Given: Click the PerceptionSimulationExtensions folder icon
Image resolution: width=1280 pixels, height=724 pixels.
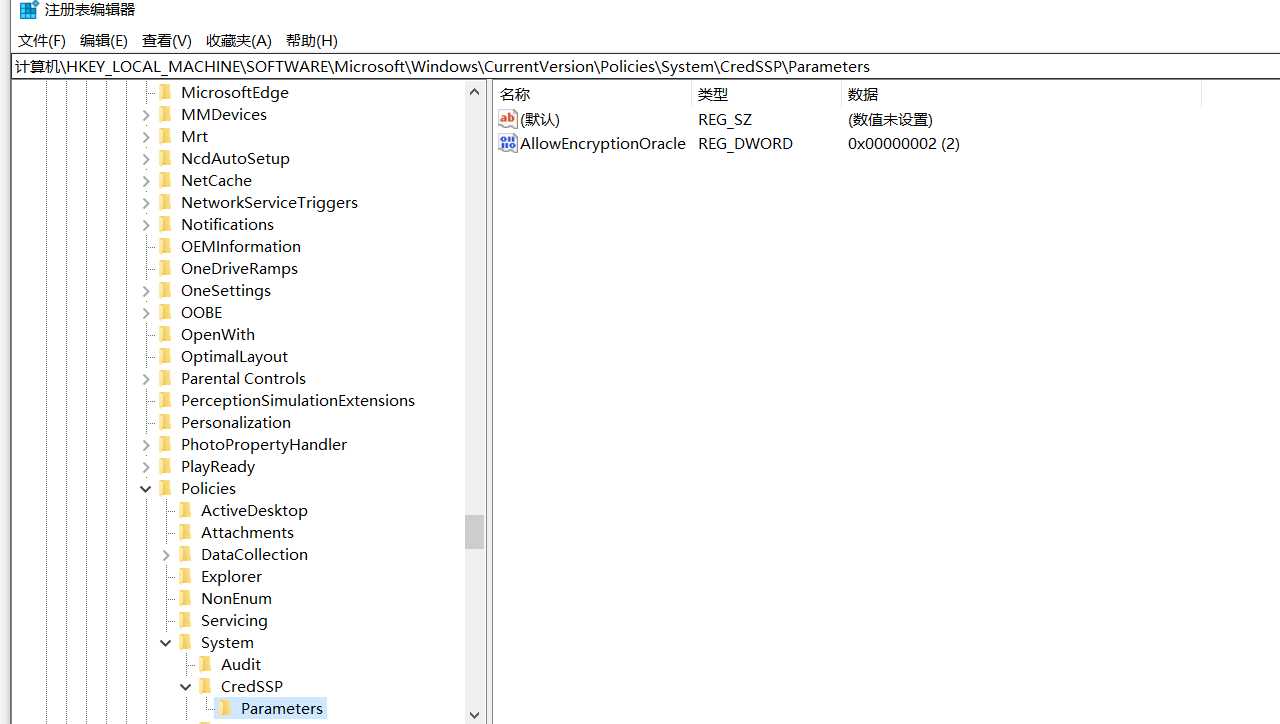Looking at the screenshot, I should [166, 400].
